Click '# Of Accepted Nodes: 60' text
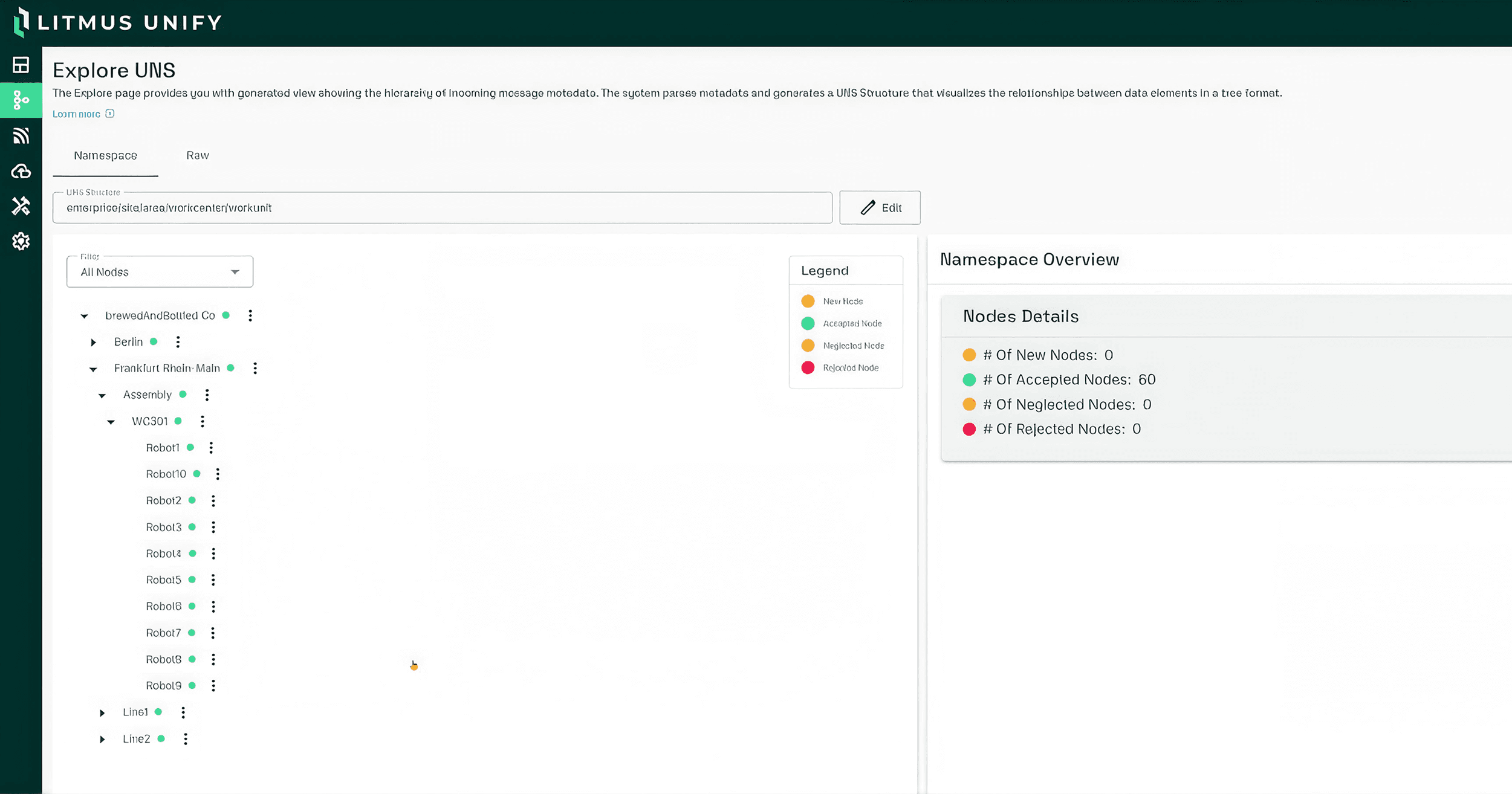The width and height of the screenshot is (1512, 794). click(x=1069, y=379)
